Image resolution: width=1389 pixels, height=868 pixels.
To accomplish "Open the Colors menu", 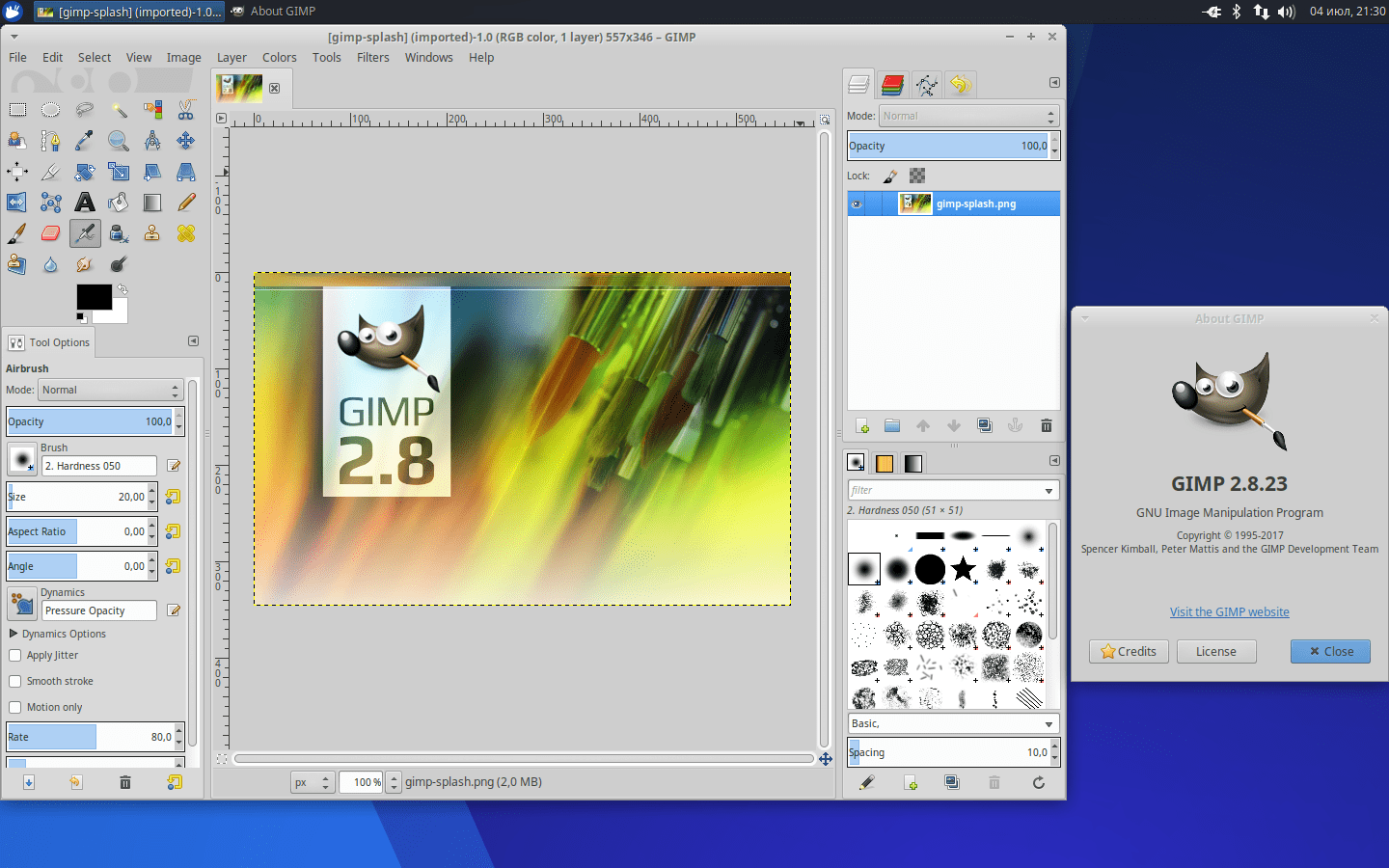I will [280, 58].
